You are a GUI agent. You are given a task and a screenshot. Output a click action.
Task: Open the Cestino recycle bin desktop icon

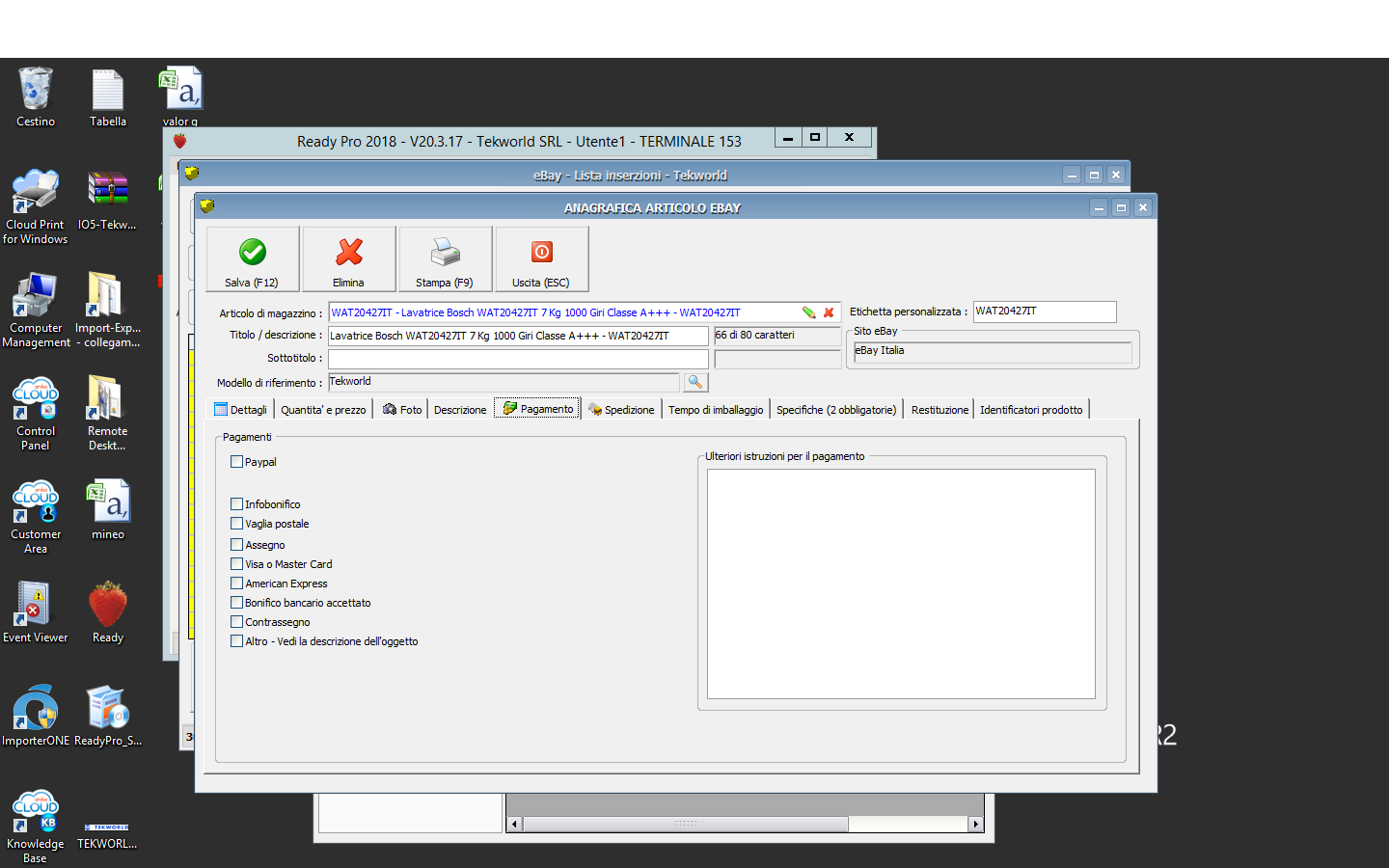coord(36,96)
